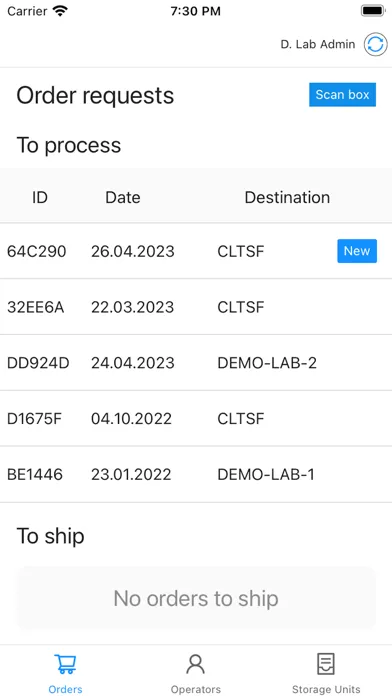Image resolution: width=392 pixels, height=696 pixels.
Task: Open order 32EE6A row
Action: 196,307
